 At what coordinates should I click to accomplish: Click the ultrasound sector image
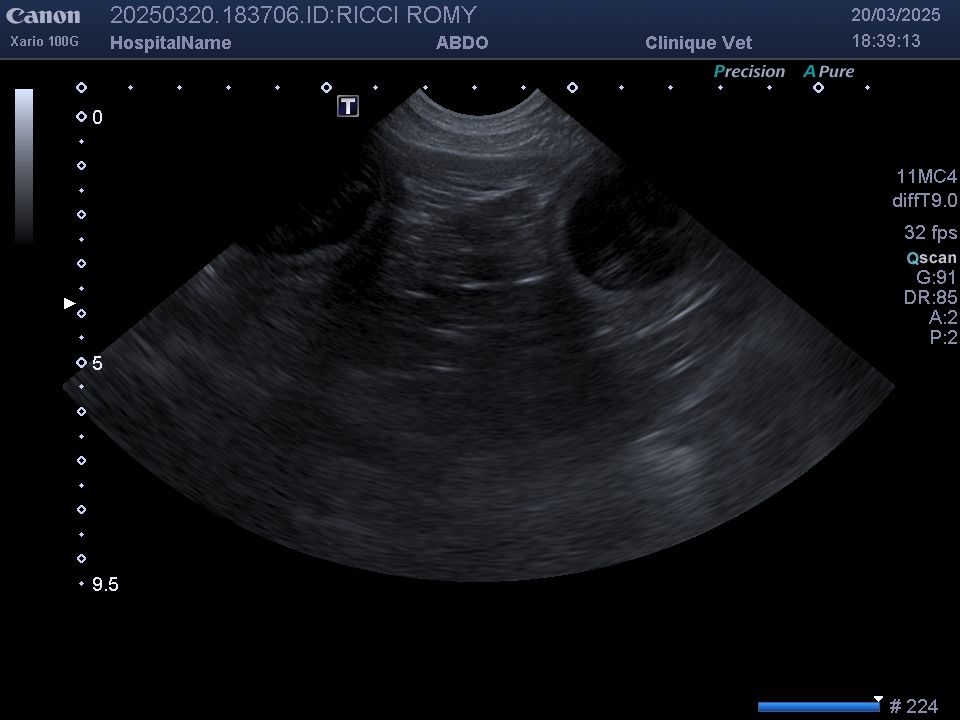(x=479, y=334)
